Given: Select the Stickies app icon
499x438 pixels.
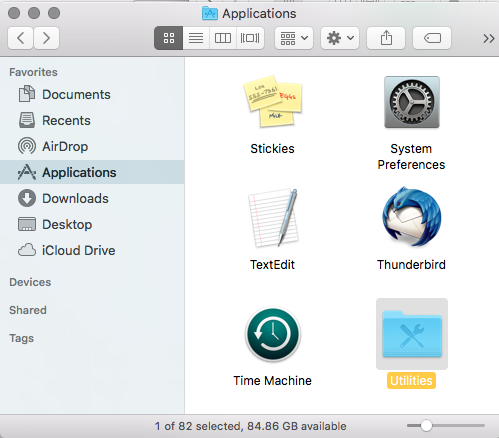Looking at the screenshot, I should point(272,102).
